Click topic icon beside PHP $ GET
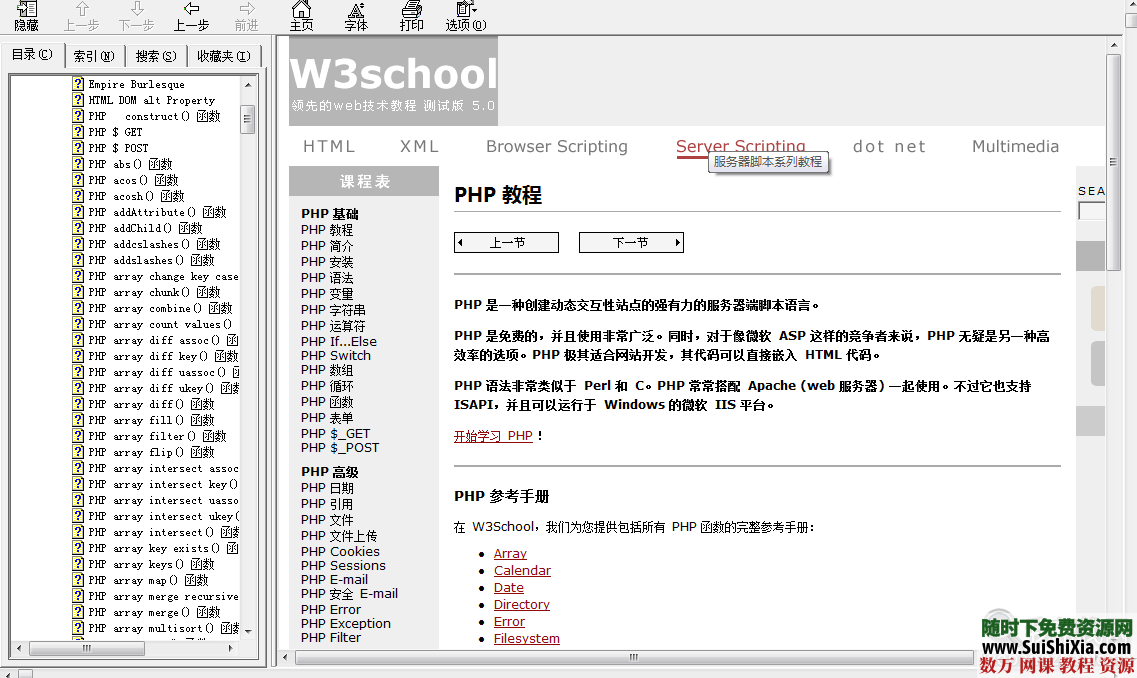Image resolution: width=1137 pixels, height=678 pixels. (78, 132)
